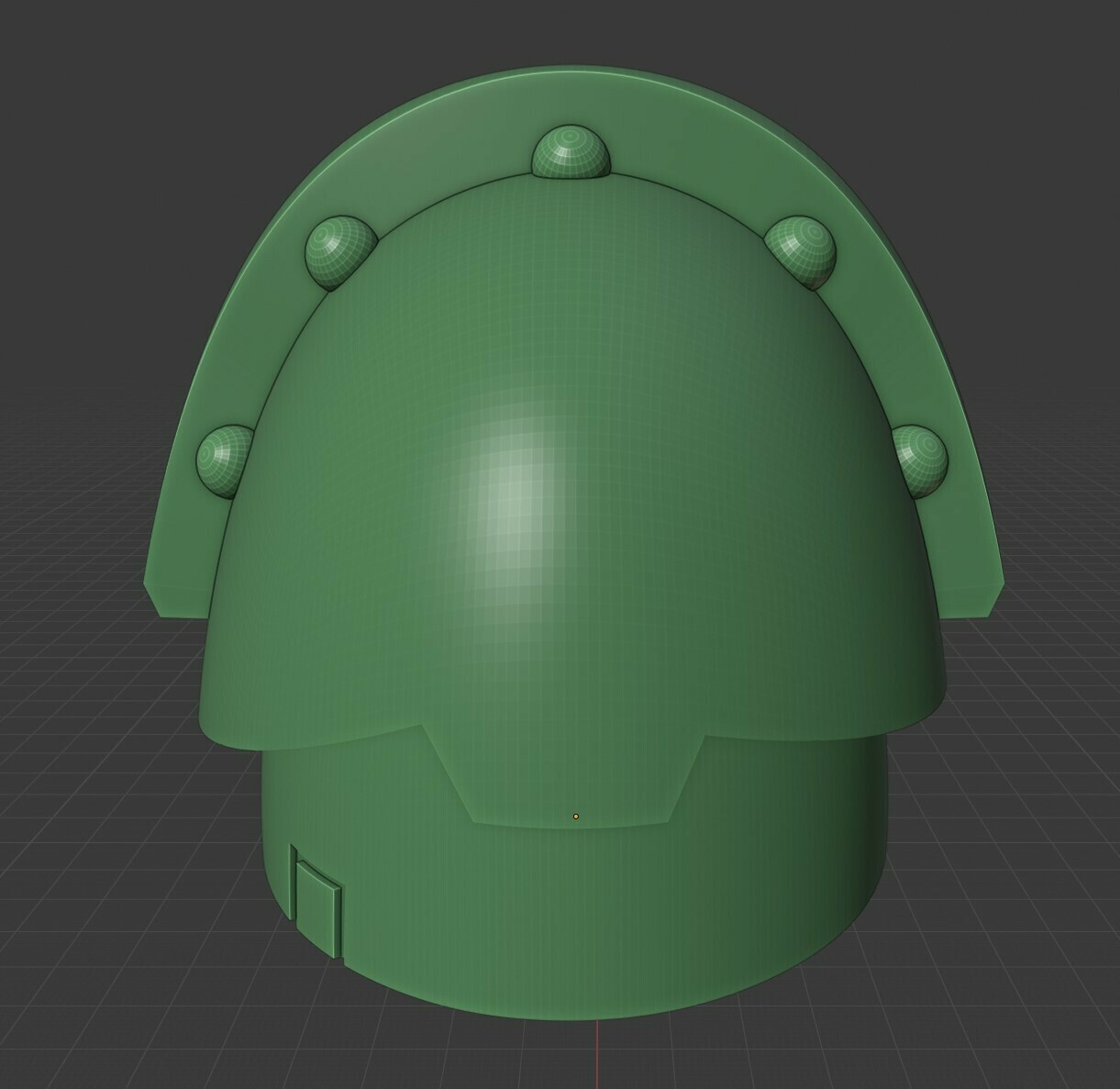Click the object origin dot
The height and width of the screenshot is (1089, 1120).
575,814
